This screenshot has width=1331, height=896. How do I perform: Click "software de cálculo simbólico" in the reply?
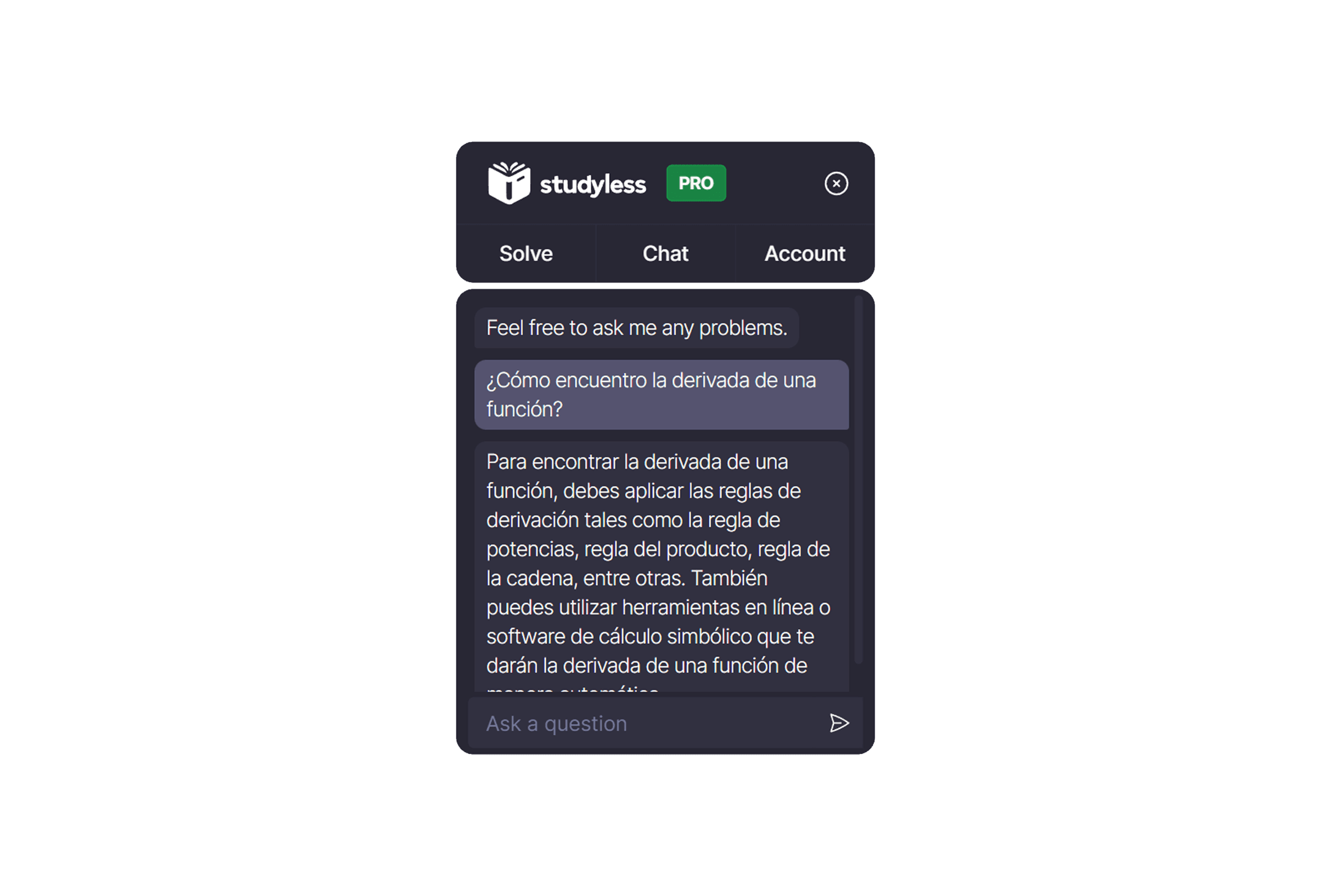(619, 637)
